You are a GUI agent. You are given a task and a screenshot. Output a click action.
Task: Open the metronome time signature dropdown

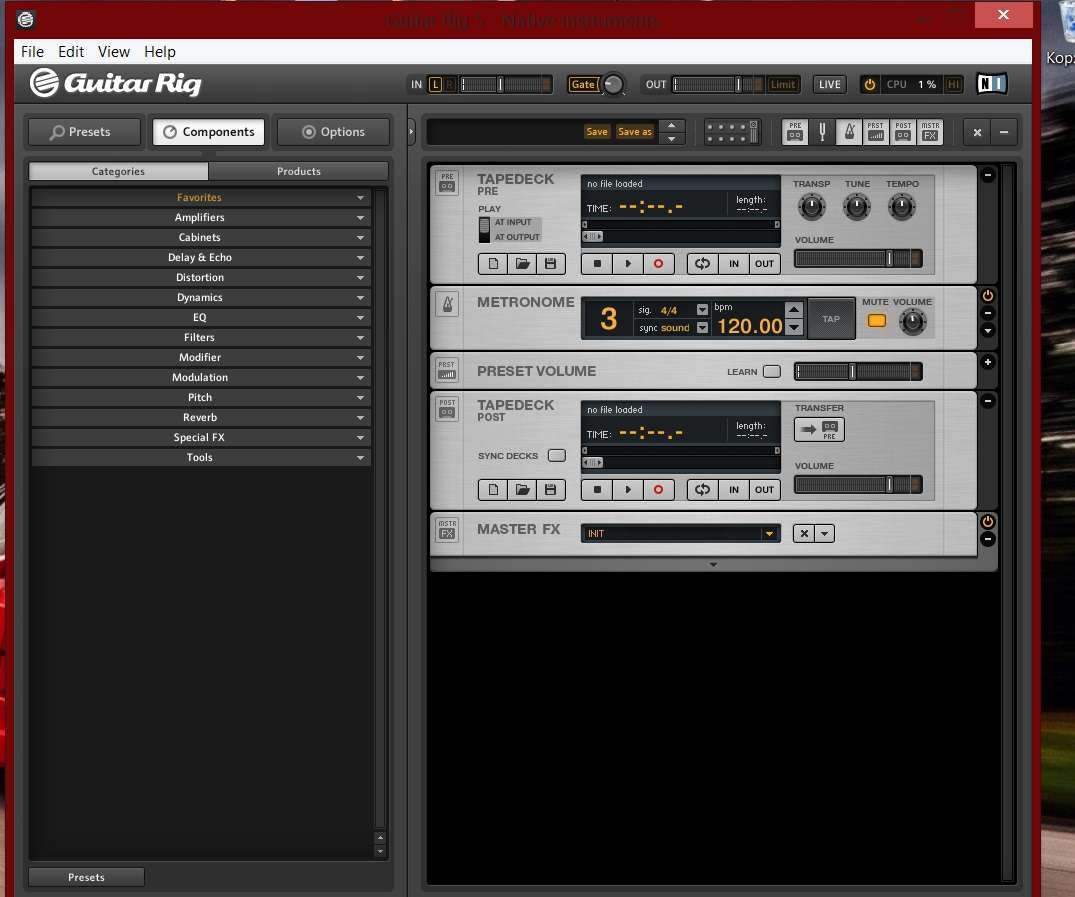tap(702, 310)
